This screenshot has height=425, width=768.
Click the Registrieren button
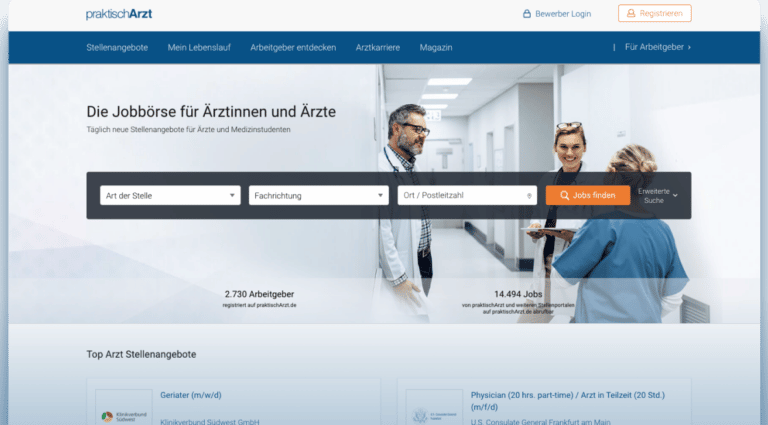point(654,13)
